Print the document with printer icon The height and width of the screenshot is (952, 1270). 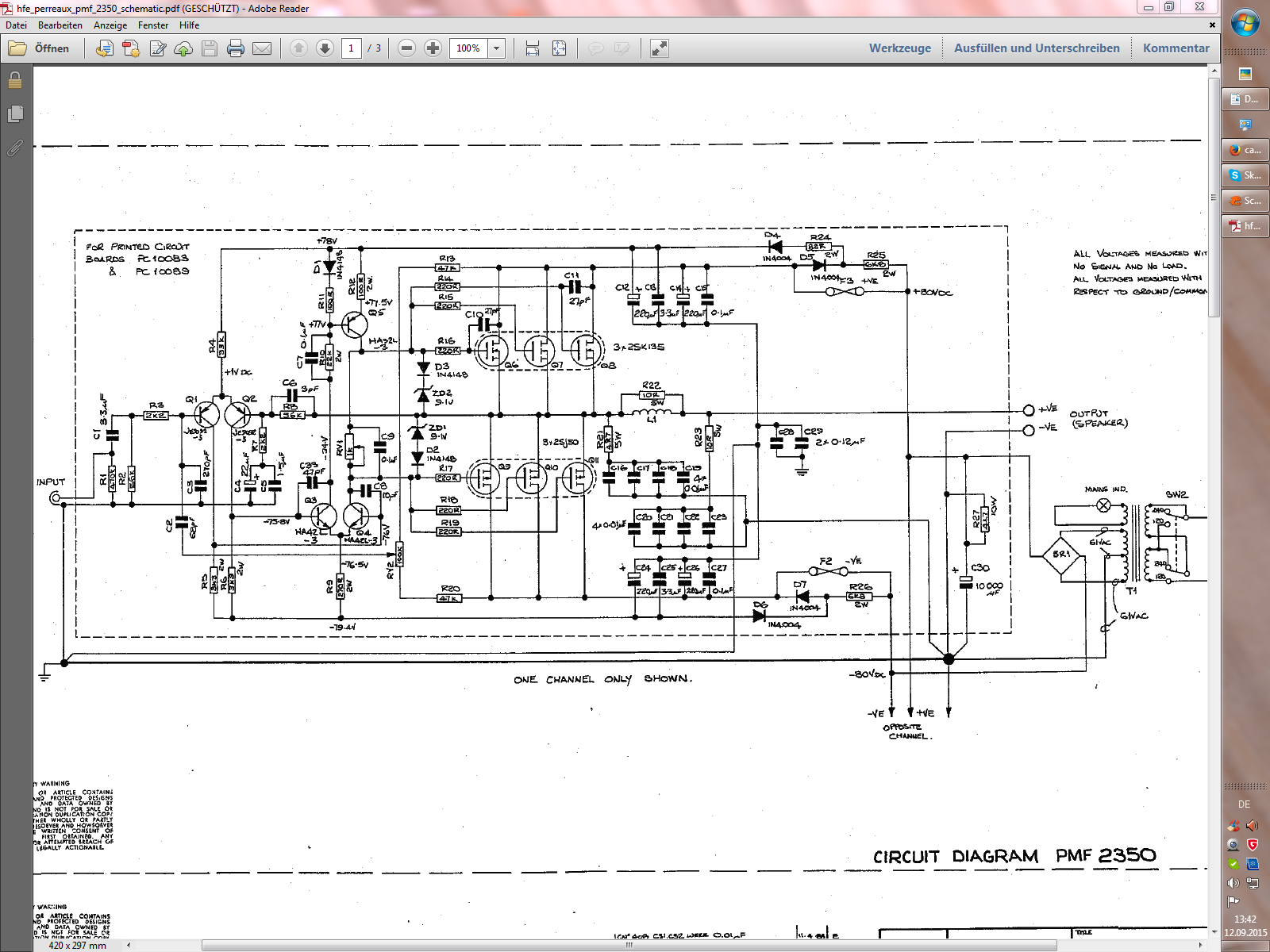click(x=236, y=48)
